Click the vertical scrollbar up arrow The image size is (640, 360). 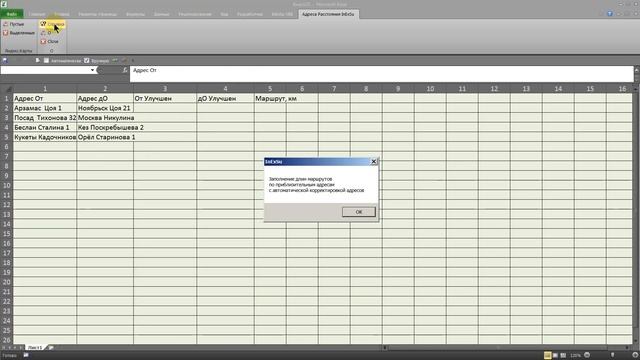(x=636, y=89)
